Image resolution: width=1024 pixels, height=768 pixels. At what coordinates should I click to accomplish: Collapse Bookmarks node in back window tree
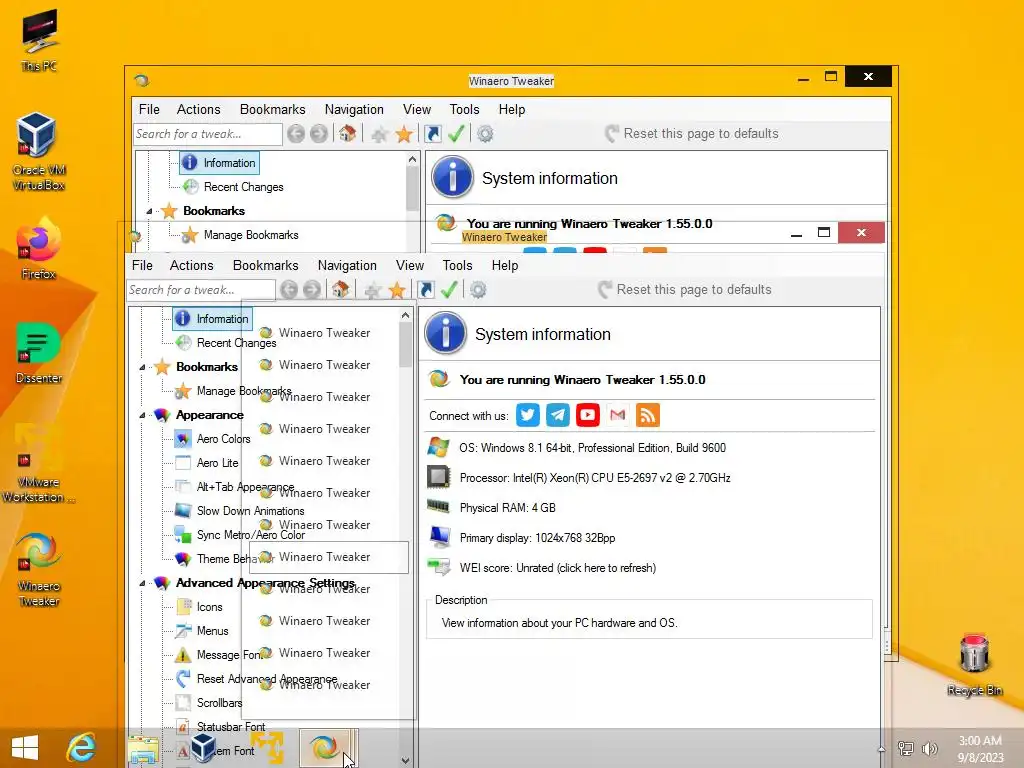150,211
